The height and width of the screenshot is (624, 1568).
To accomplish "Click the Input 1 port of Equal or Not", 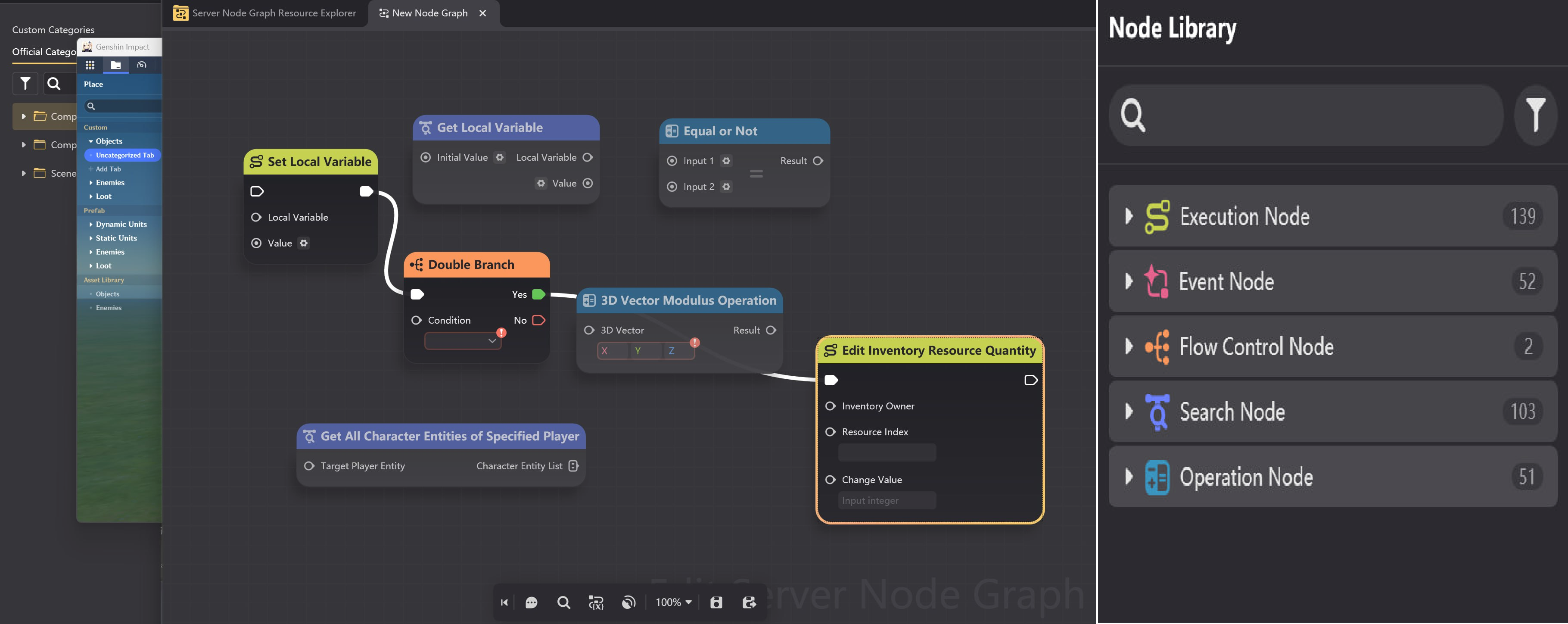I will pos(672,161).
